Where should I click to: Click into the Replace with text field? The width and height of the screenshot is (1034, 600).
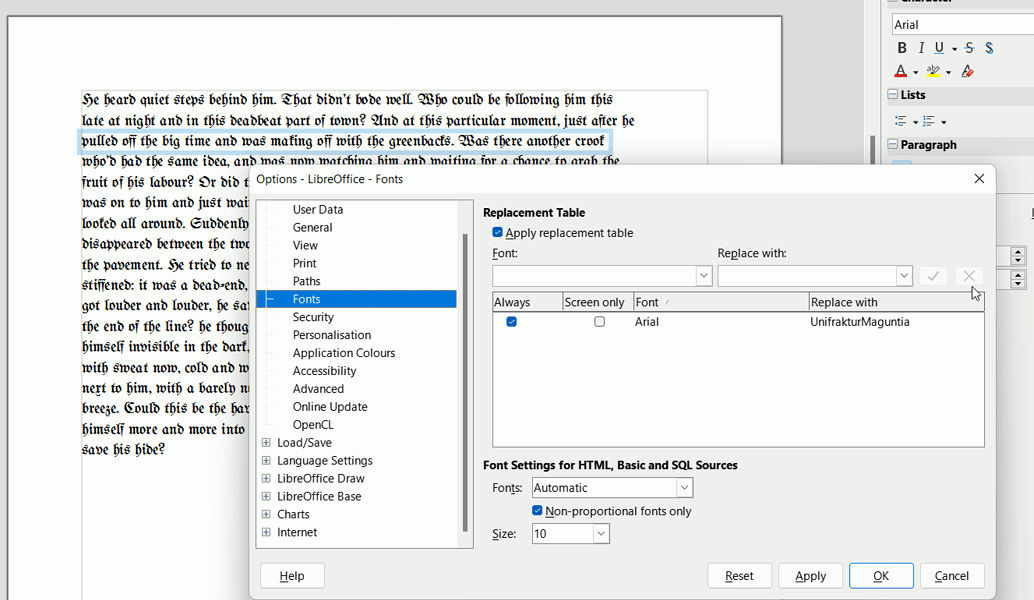pyautogui.click(x=807, y=276)
